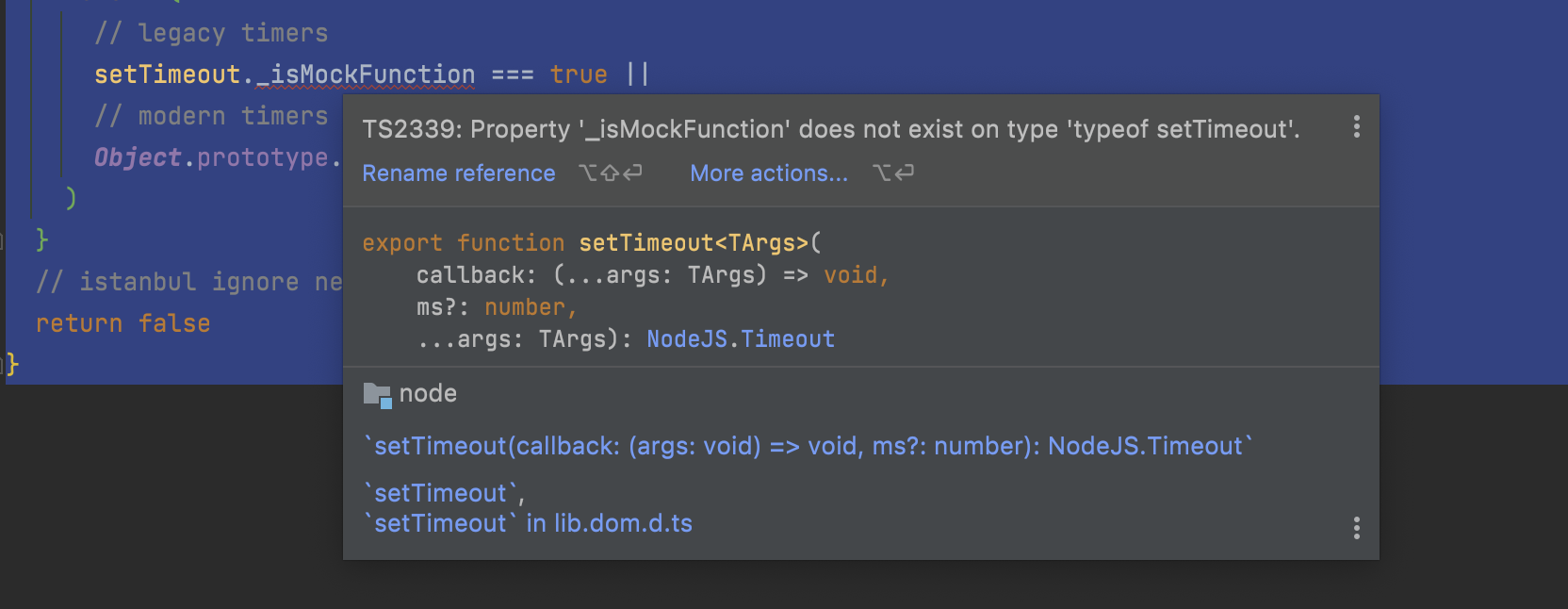Click the underlined _isMockFunction property
The width and height of the screenshot is (1568, 609).
coord(367,74)
